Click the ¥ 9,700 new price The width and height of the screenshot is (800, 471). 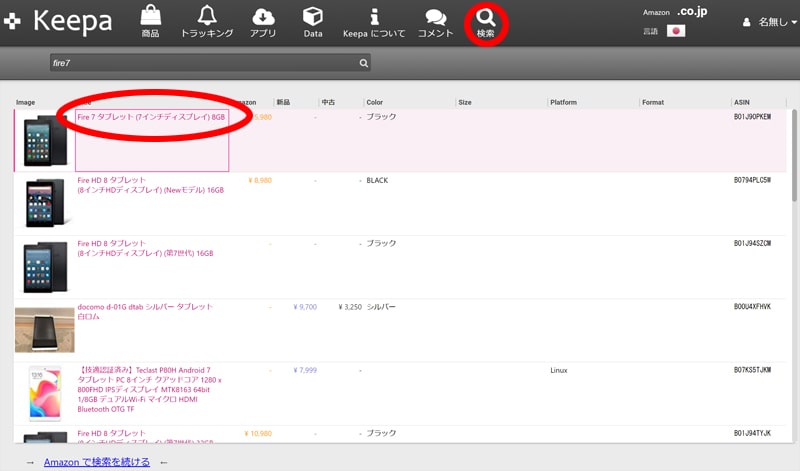click(x=305, y=307)
